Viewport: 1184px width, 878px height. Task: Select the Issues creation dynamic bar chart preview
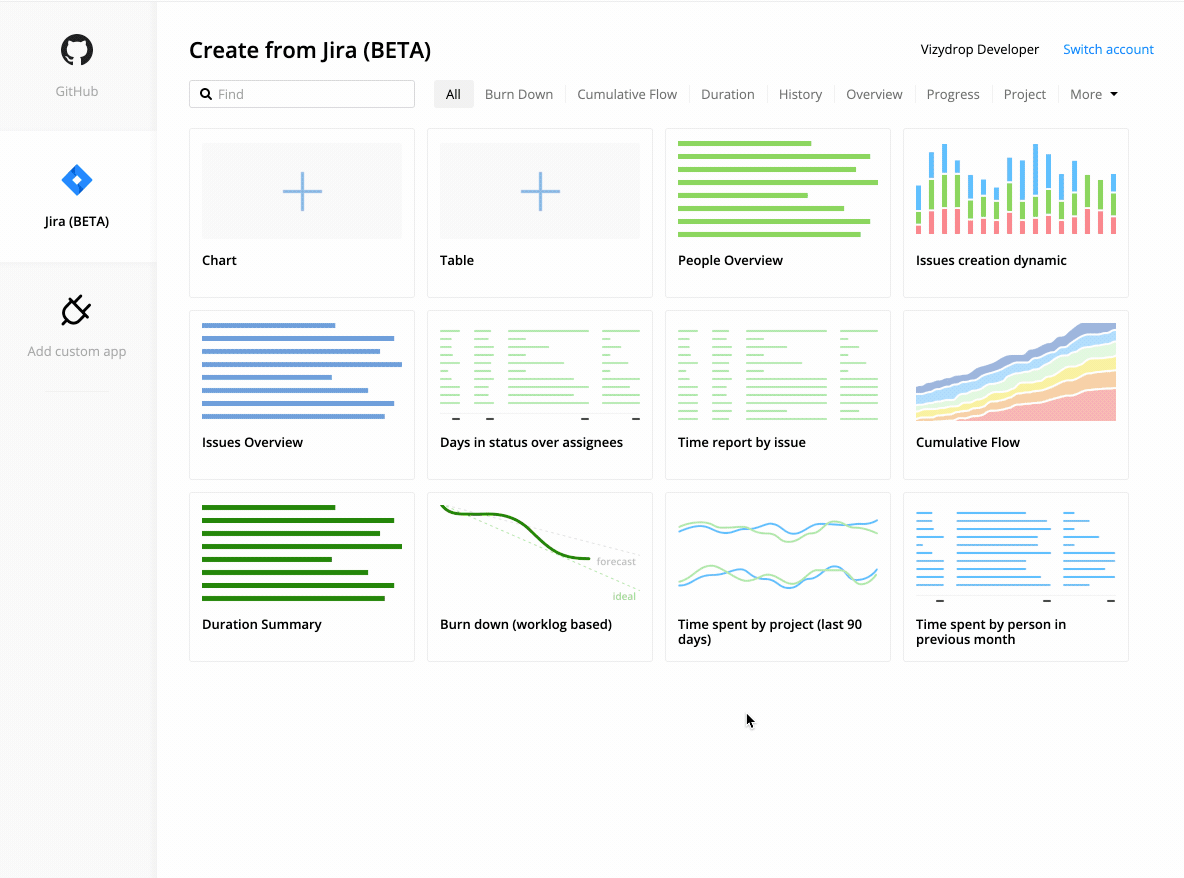click(x=1015, y=190)
